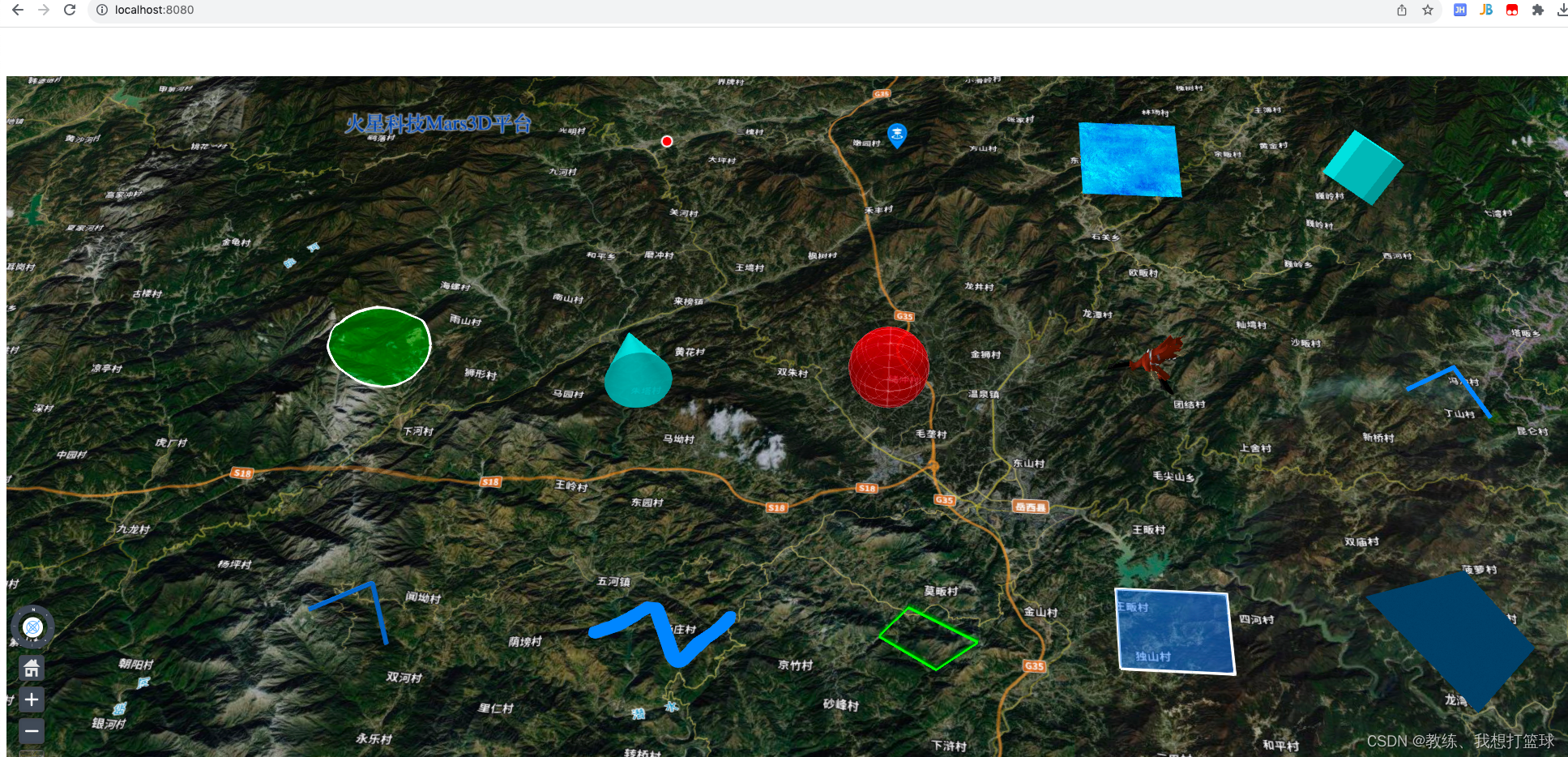This screenshot has height=757, width=1568.
Task: Click the 雨山村 village label
Action: tap(466, 320)
